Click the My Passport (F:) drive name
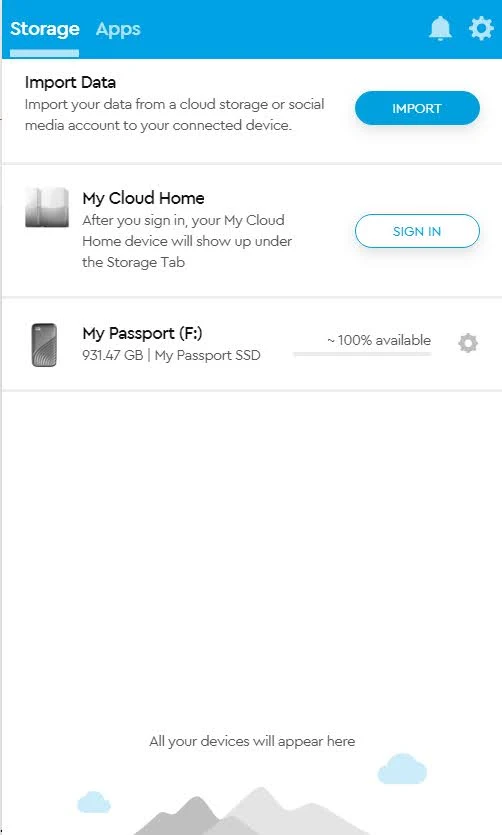The height and width of the screenshot is (835, 502). click(x=142, y=333)
